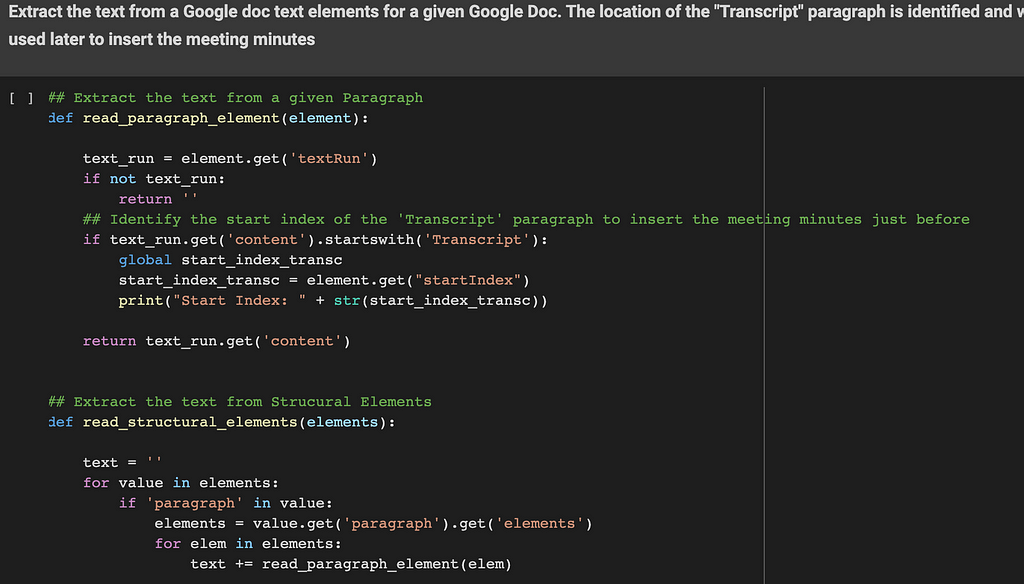
Task: Click the global start_index_transc declaration
Action: click(231, 260)
